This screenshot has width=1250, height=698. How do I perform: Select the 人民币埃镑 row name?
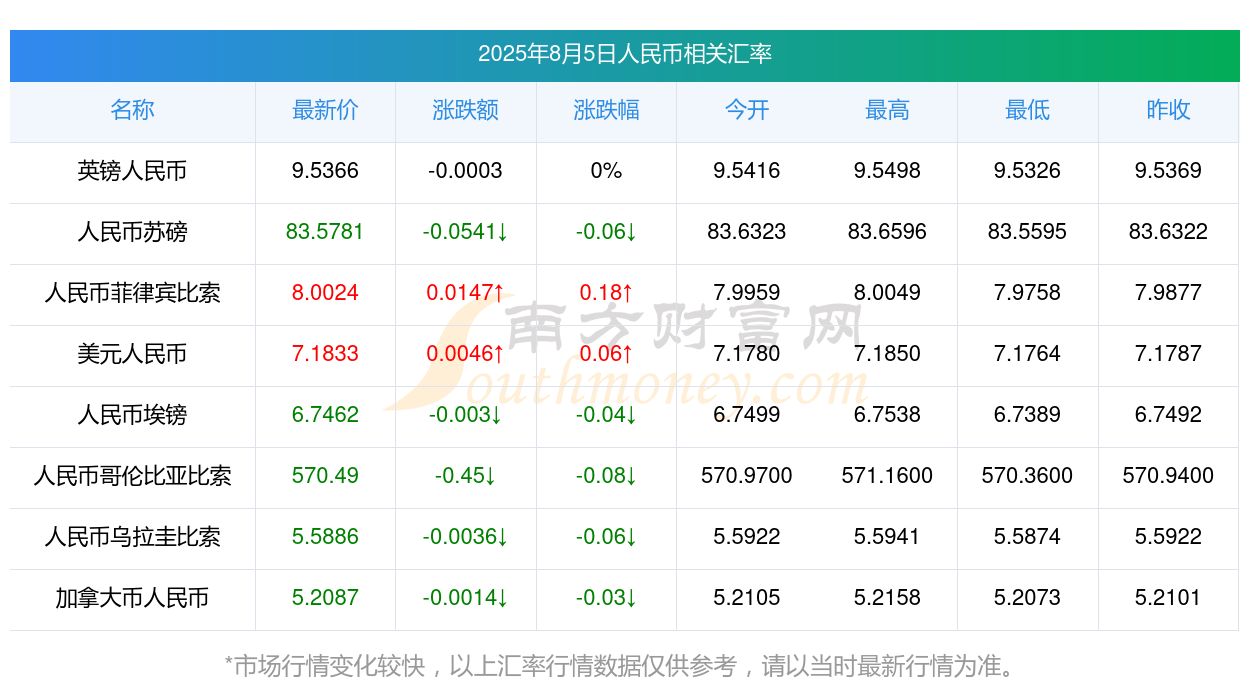coord(132,415)
